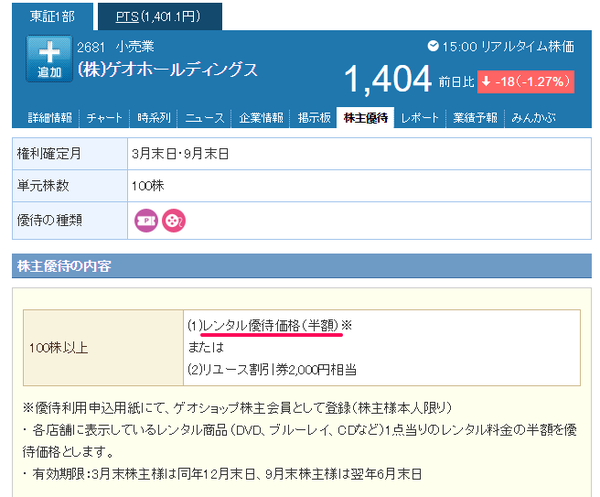The width and height of the screenshot is (600, 497).
Task: Click the ticket-shaped 優待 type icon
Action: point(146,221)
